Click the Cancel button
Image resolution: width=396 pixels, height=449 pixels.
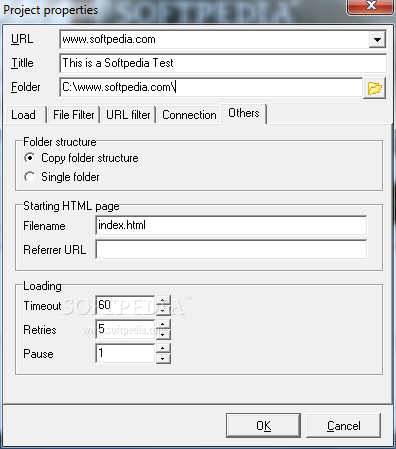(x=343, y=426)
